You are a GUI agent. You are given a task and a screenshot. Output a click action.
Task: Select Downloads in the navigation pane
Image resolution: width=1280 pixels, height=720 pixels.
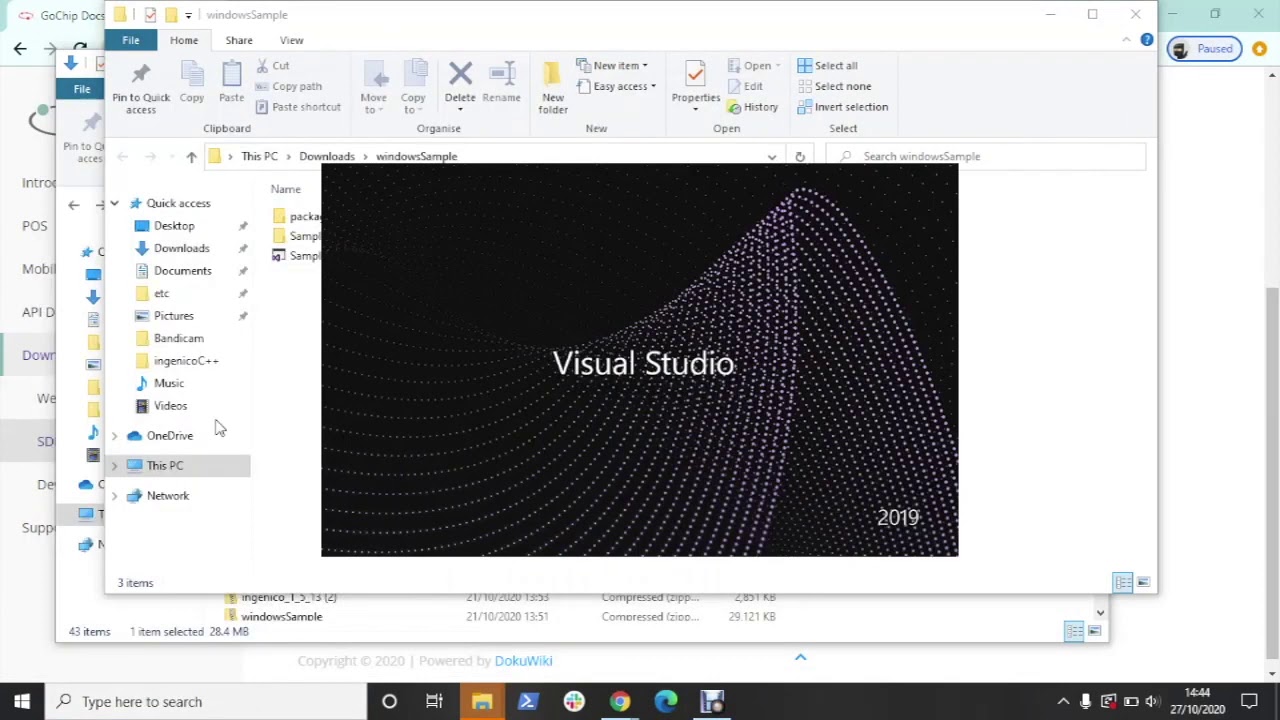(181, 248)
